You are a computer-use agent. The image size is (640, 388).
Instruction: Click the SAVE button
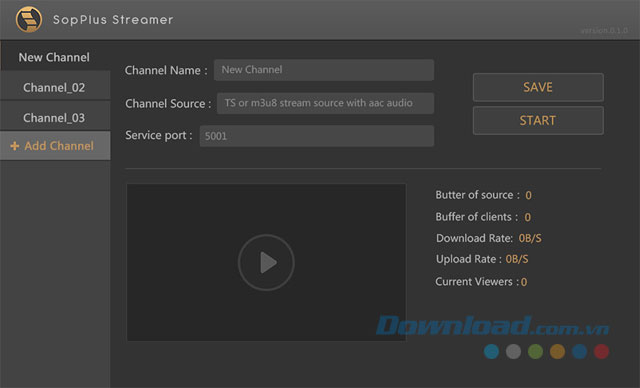tap(538, 87)
